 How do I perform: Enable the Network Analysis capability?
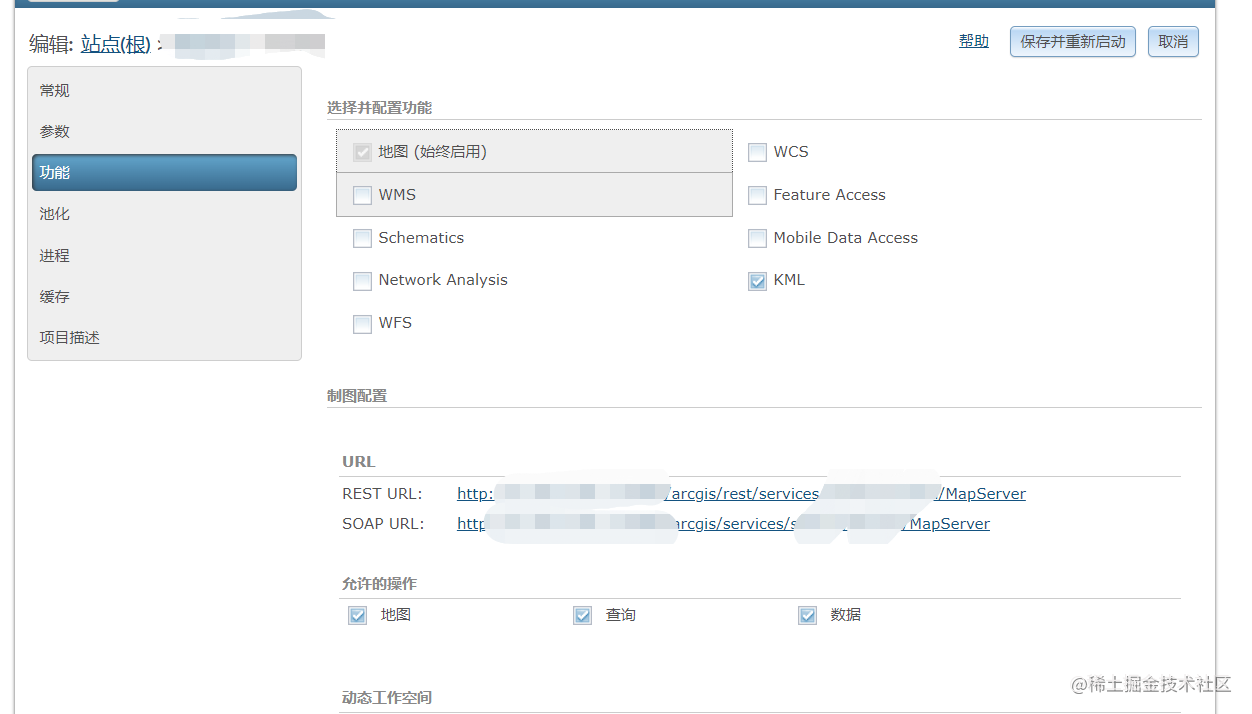362,281
